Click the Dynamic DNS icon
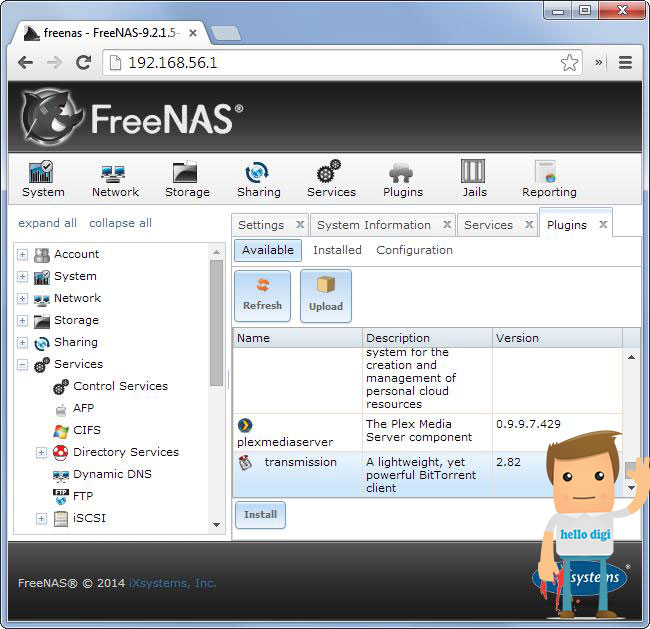Screen dimensions: 650x629 coord(61,476)
